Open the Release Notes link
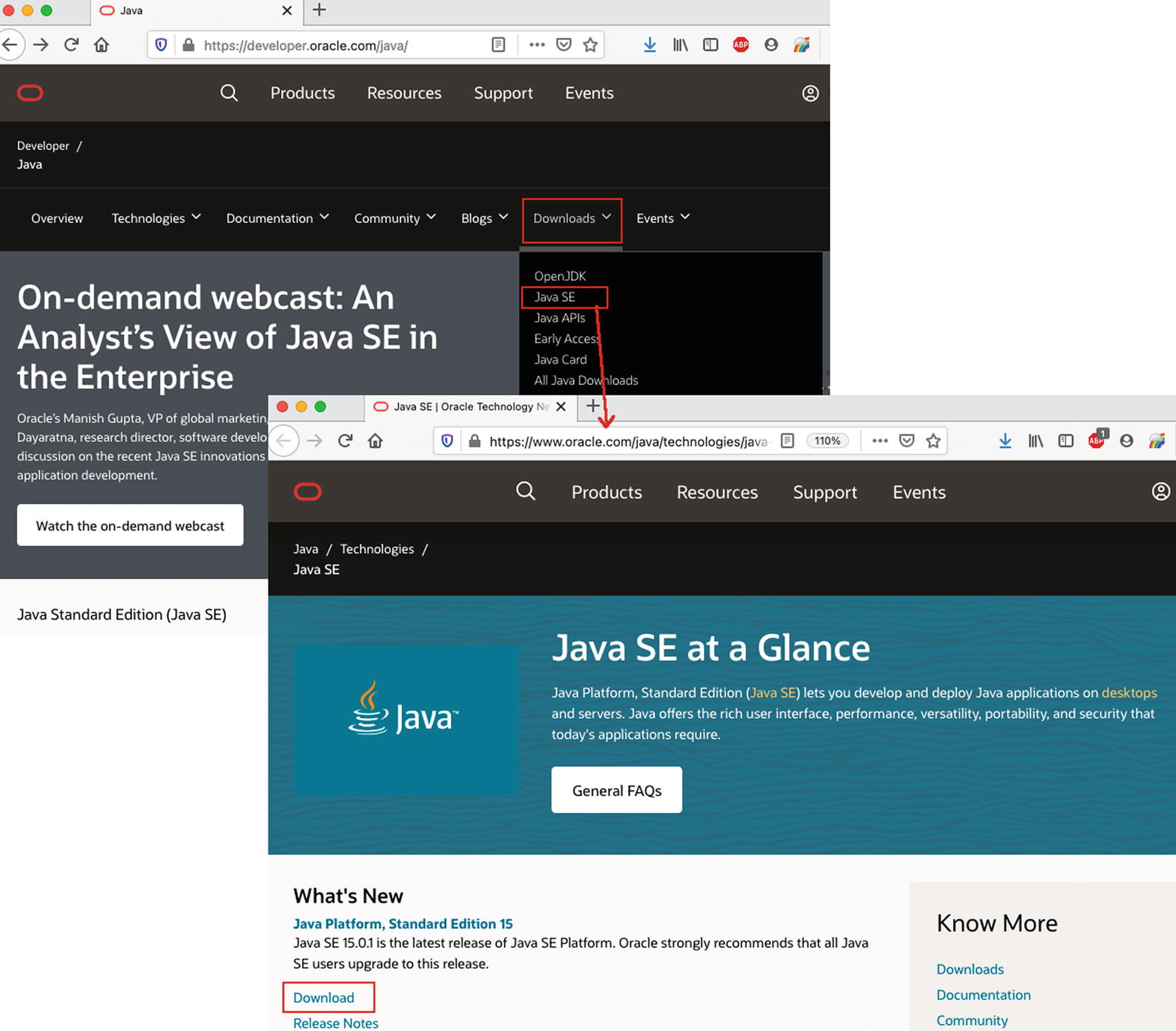Image resolution: width=1176 pixels, height=1031 pixels. 336,1023
